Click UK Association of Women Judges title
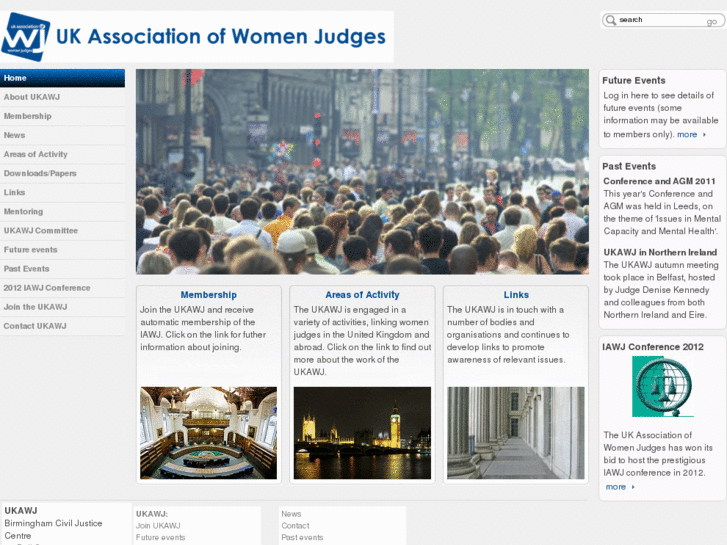This screenshot has width=727, height=545. coord(221,37)
